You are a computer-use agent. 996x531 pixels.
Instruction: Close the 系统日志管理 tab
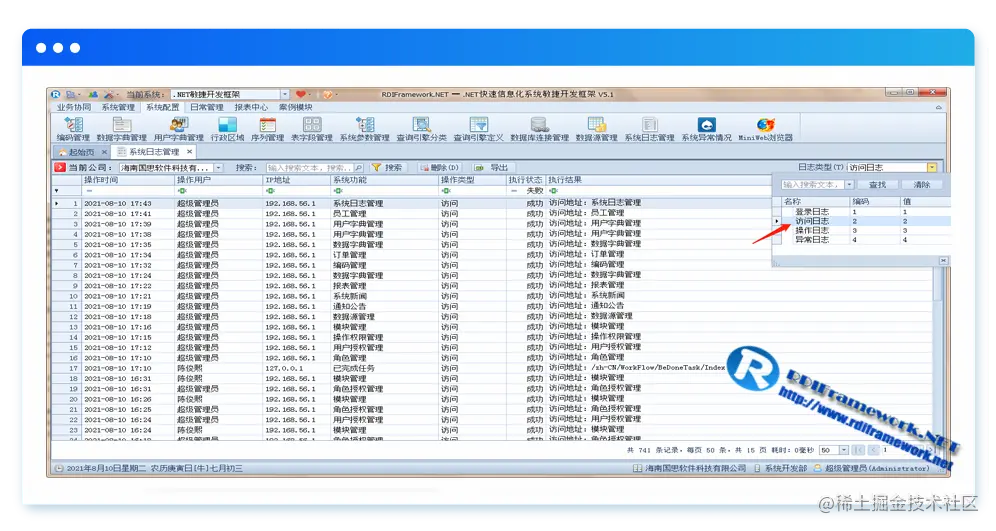tap(189, 152)
